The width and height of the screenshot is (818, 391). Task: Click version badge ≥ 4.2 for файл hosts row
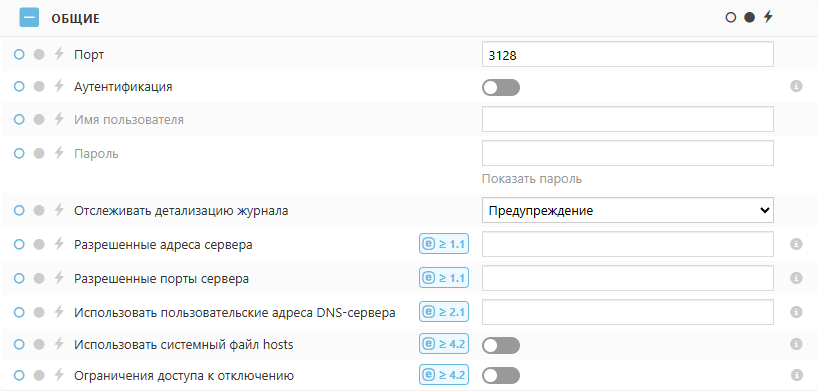coord(444,344)
